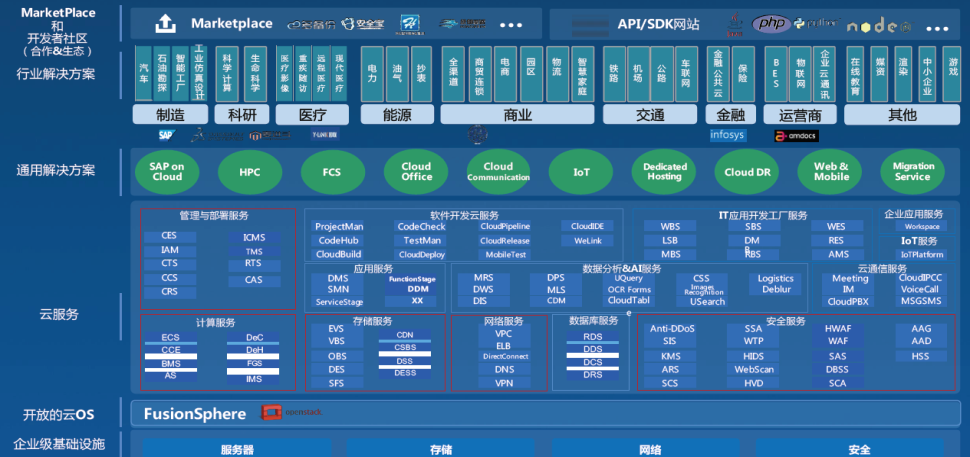Click the SAP logo under 制造
The height and width of the screenshot is (457, 970).
tap(167, 134)
